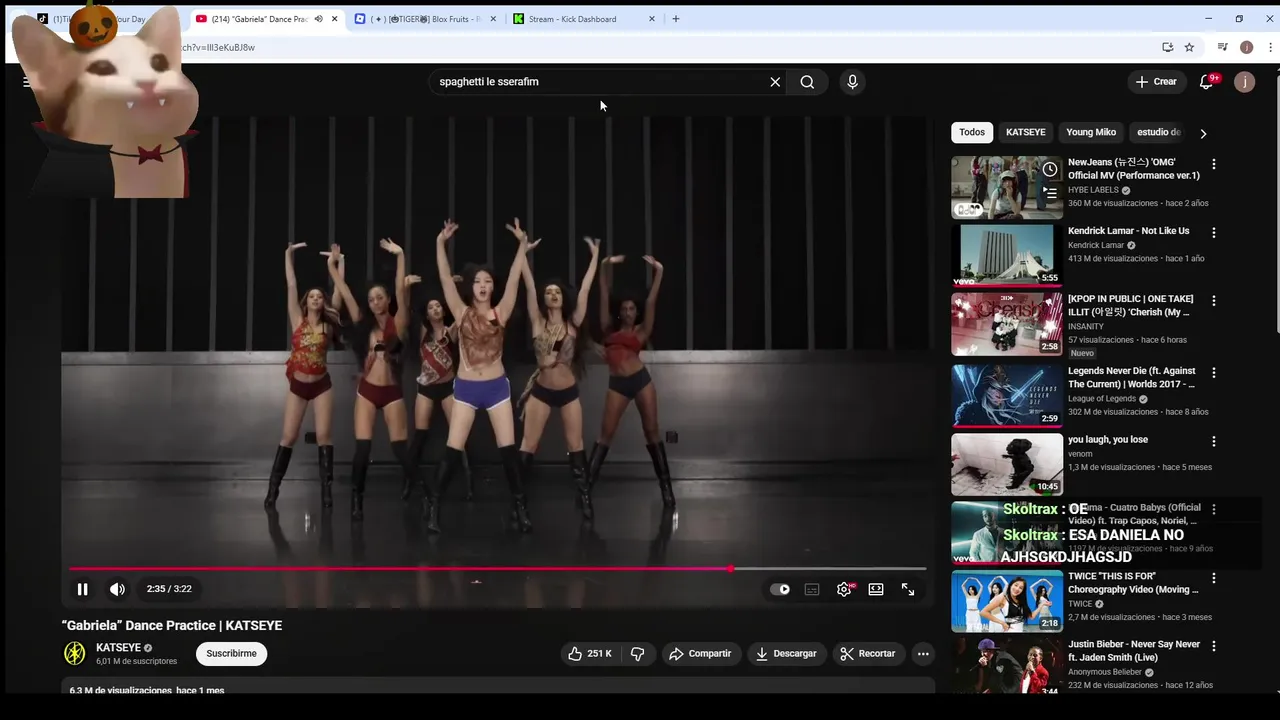Dislike the Gabriela dance video
Image resolution: width=1280 pixels, height=720 pixels.
click(x=637, y=653)
